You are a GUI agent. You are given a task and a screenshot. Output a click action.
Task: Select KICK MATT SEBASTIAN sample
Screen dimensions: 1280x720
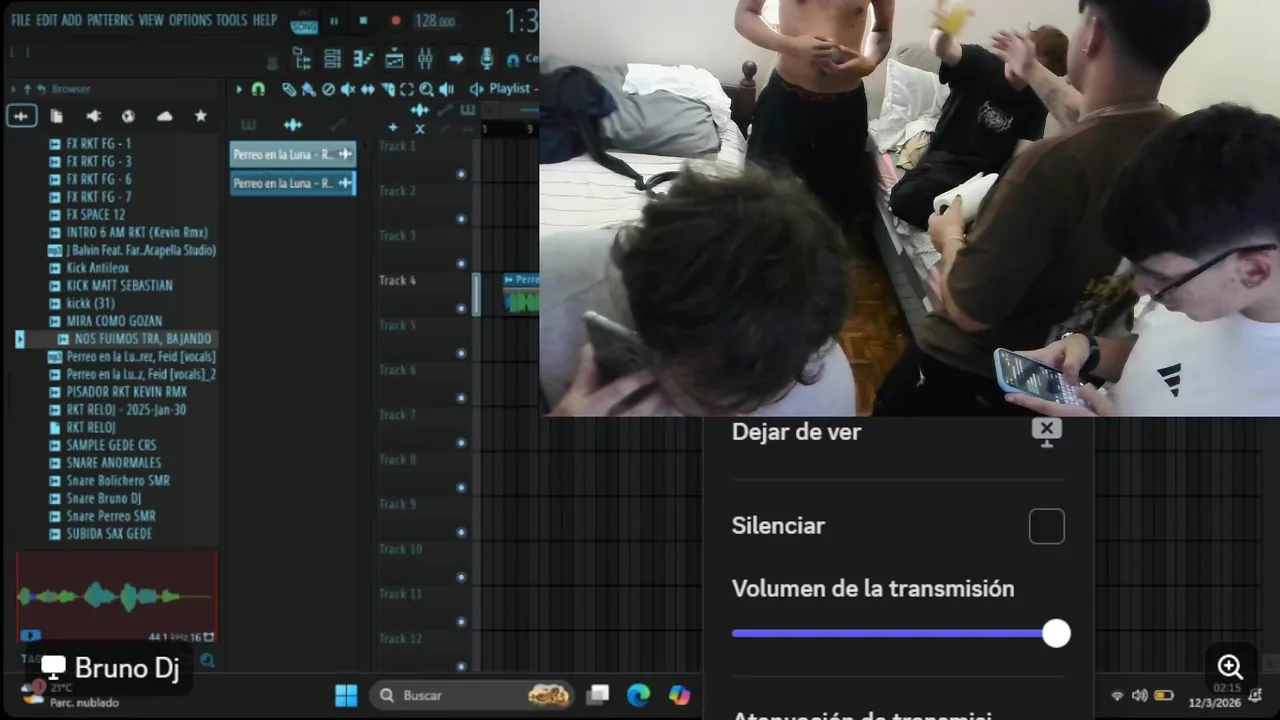[118, 286]
